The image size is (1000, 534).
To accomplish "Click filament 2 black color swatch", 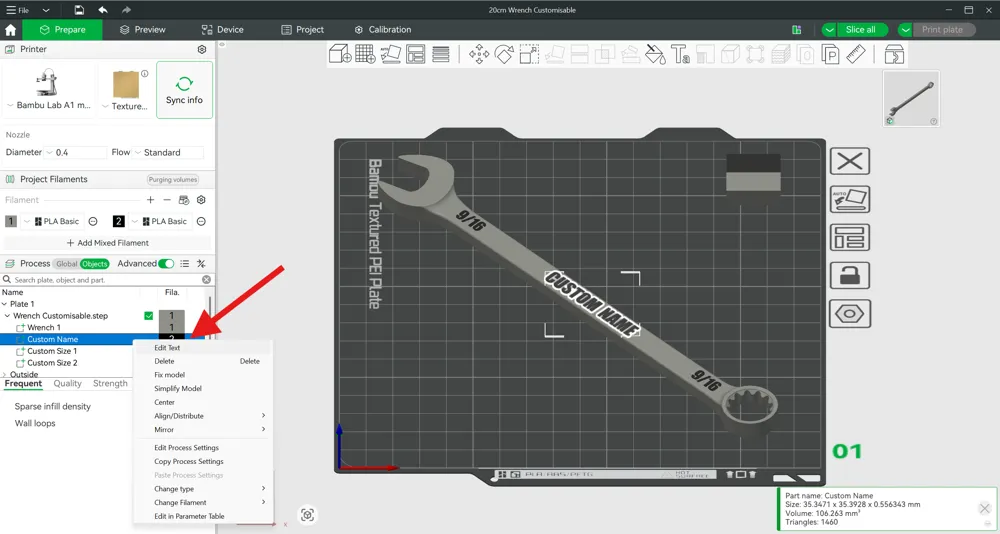I will pos(119,221).
